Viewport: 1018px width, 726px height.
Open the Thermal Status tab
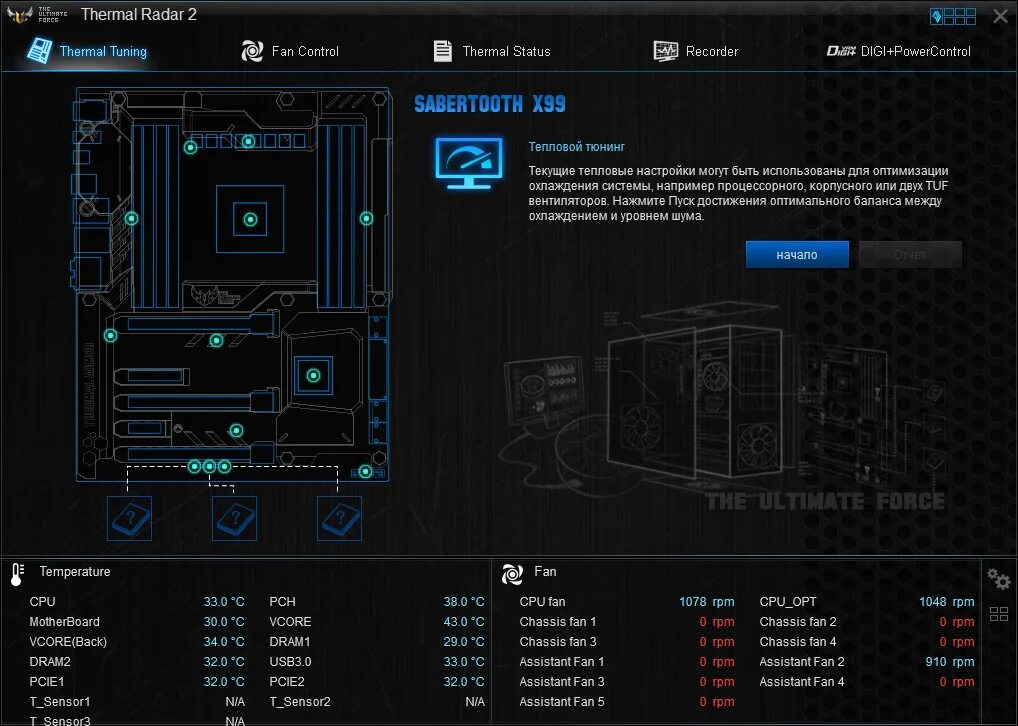click(491, 51)
